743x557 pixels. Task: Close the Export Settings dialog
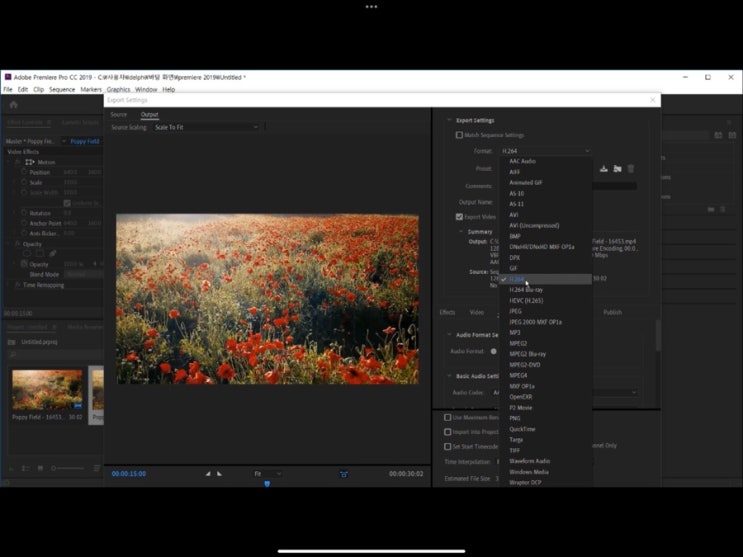[653, 100]
